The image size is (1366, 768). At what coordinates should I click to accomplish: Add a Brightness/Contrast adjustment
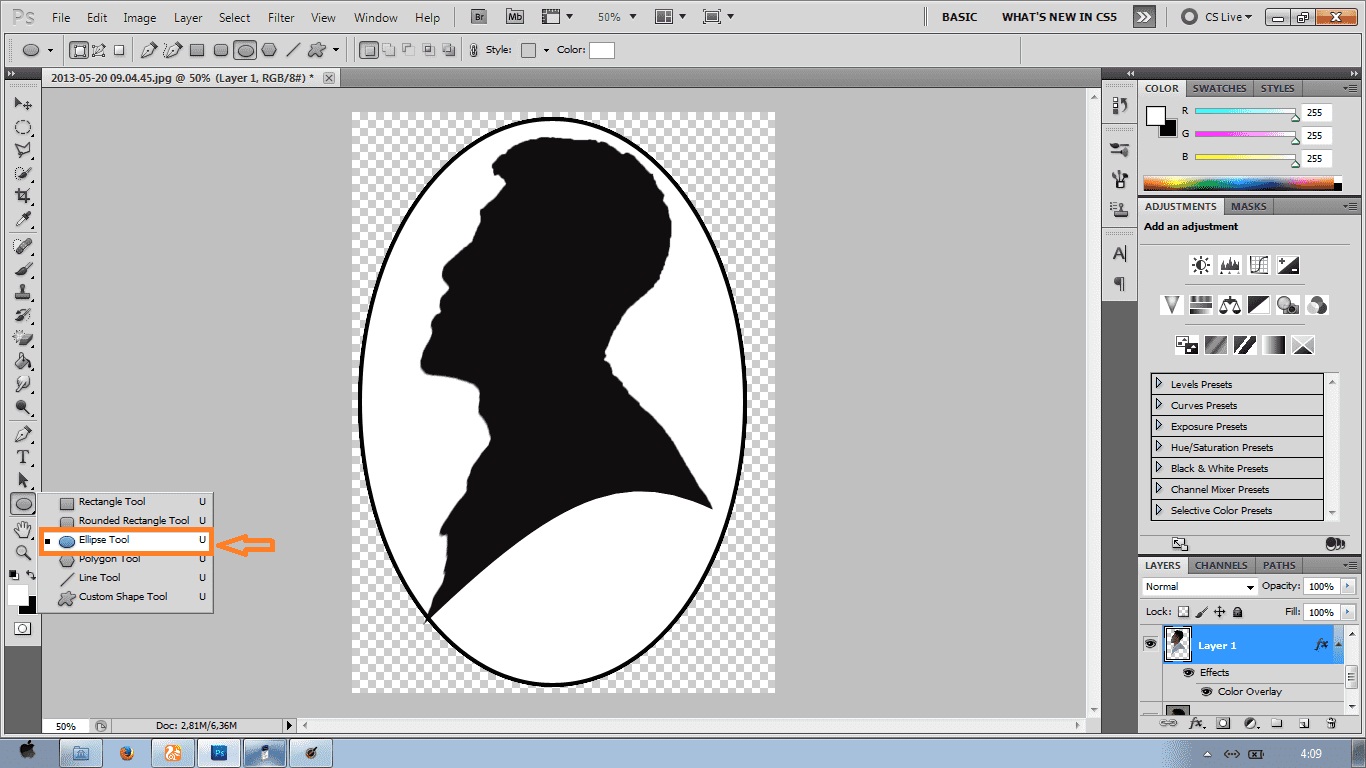point(1201,265)
